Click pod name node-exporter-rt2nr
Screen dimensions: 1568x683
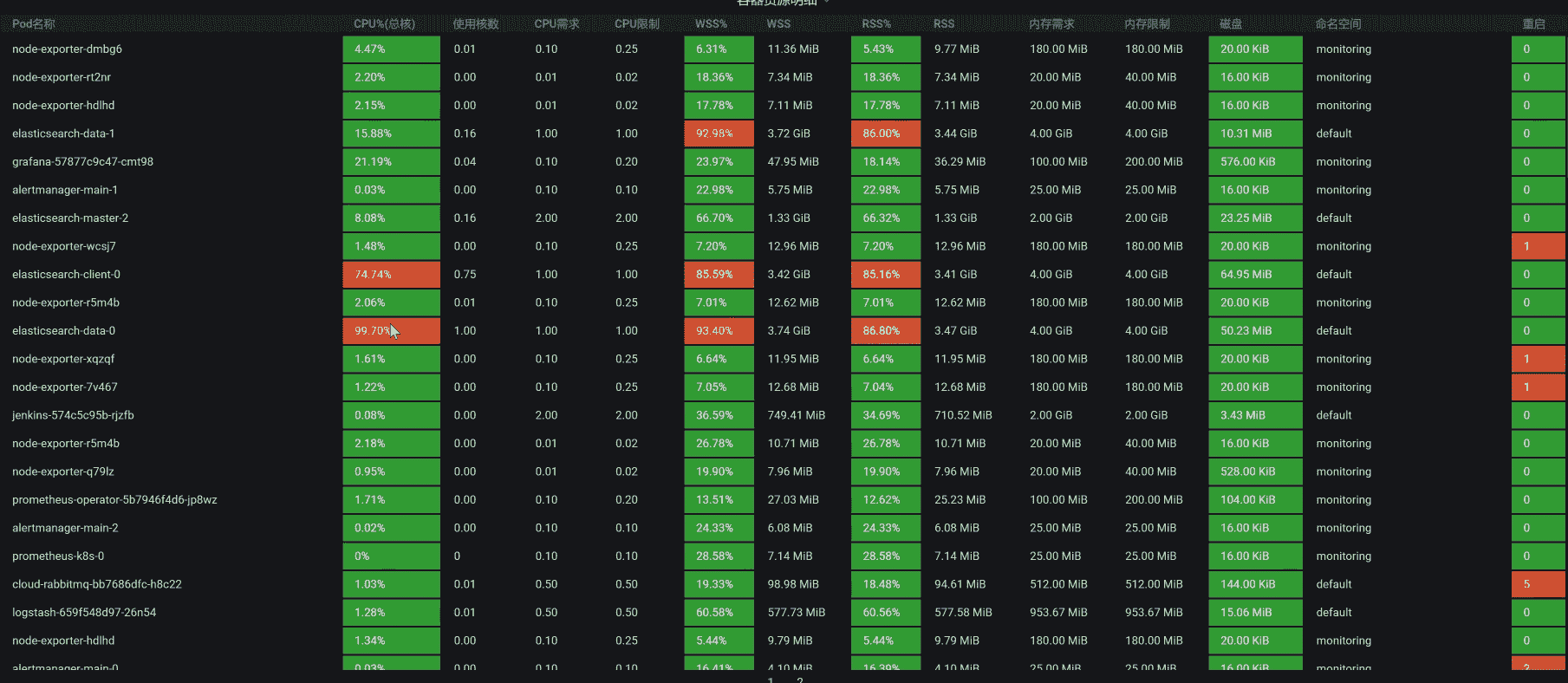click(x=62, y=77)
